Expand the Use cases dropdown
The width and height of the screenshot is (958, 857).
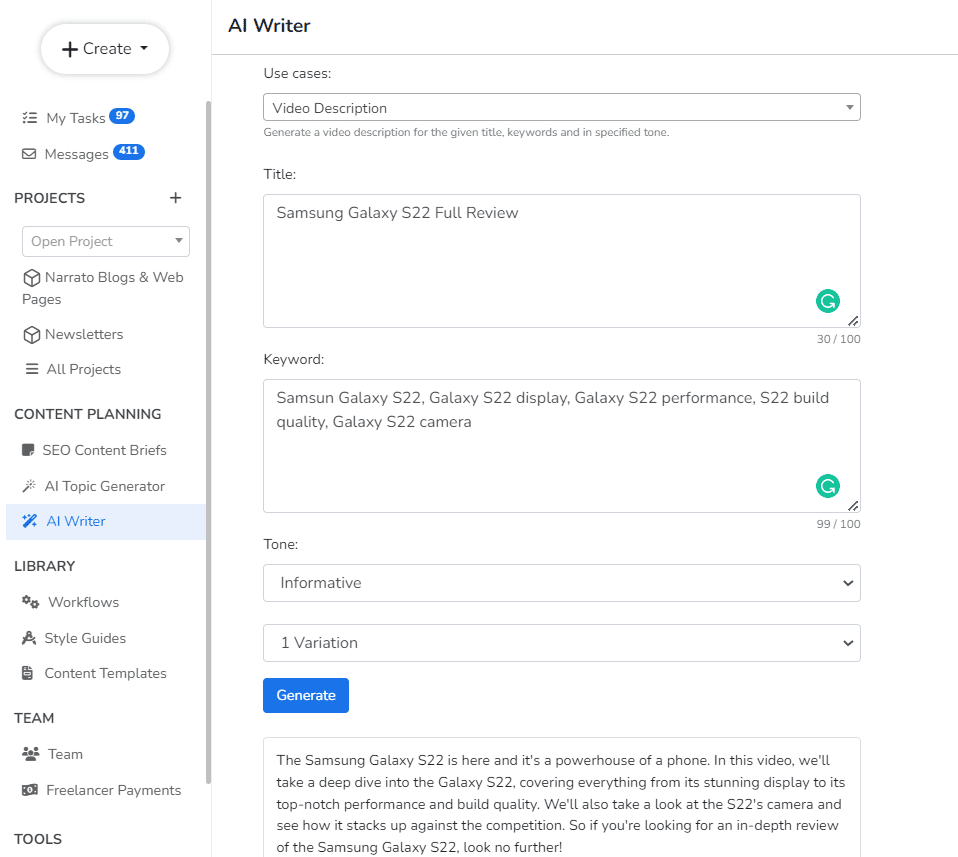click(x=561, y=108)
